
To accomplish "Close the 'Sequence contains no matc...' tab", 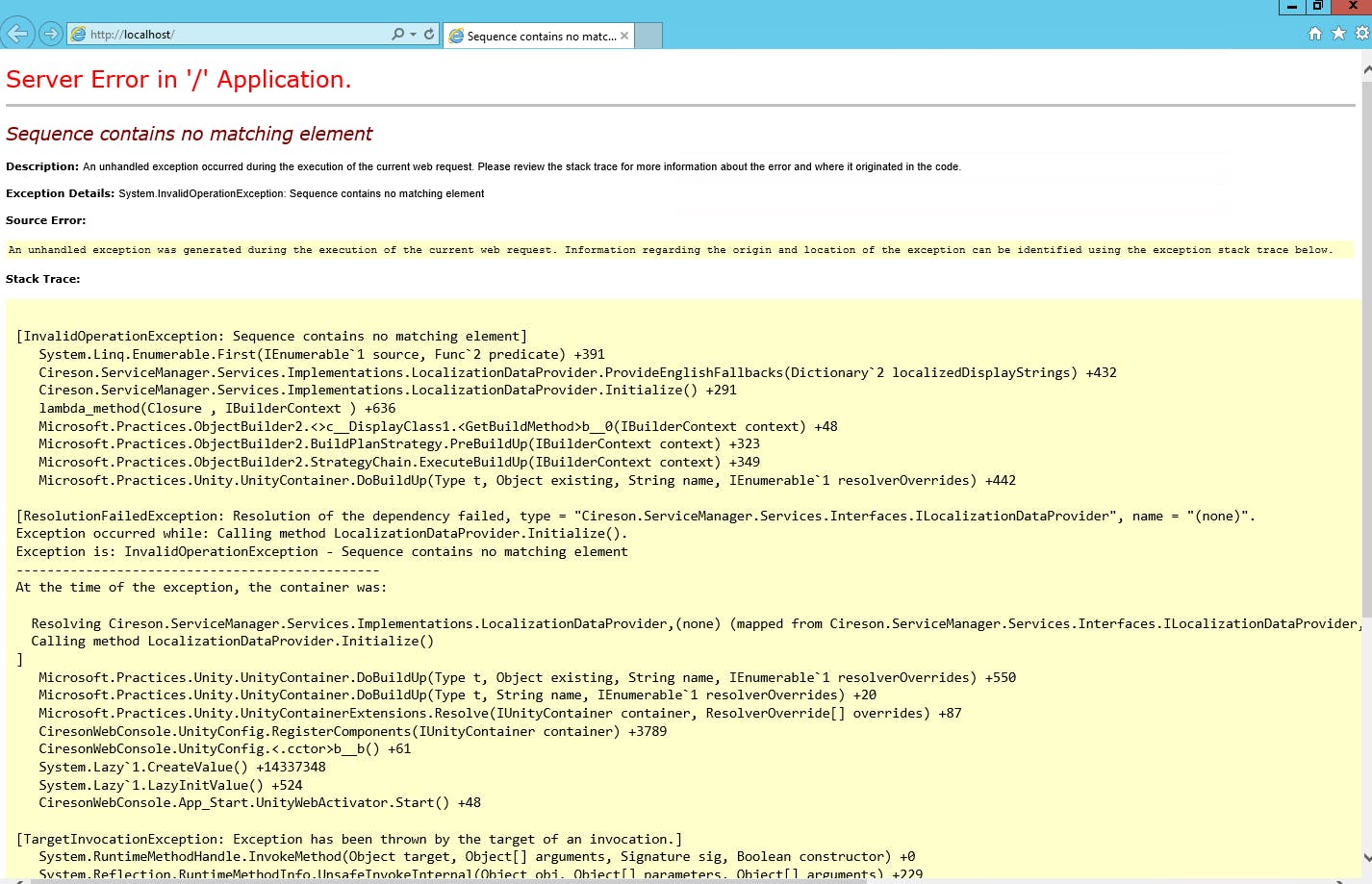I will coord(624,36).
